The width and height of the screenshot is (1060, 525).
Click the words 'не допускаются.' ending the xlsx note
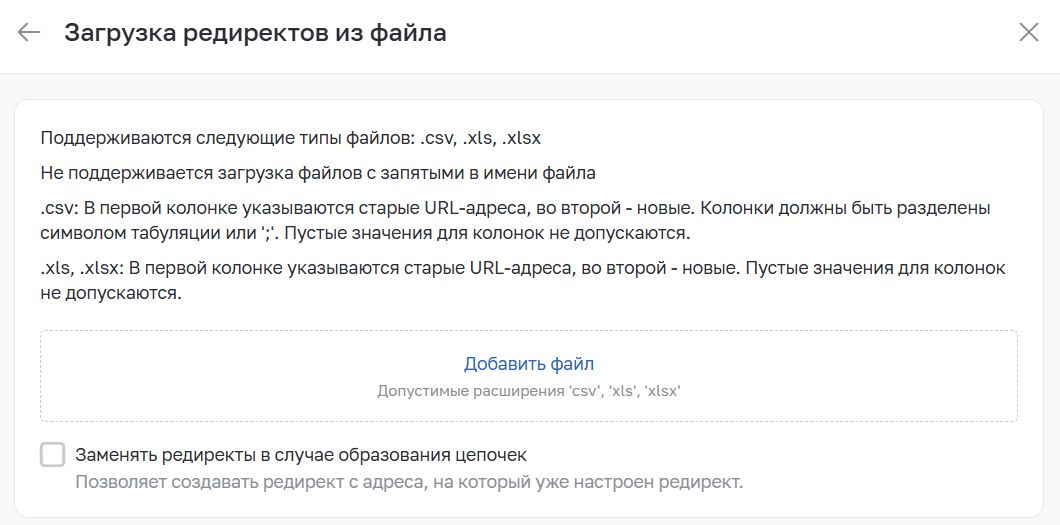pos(112,295)
